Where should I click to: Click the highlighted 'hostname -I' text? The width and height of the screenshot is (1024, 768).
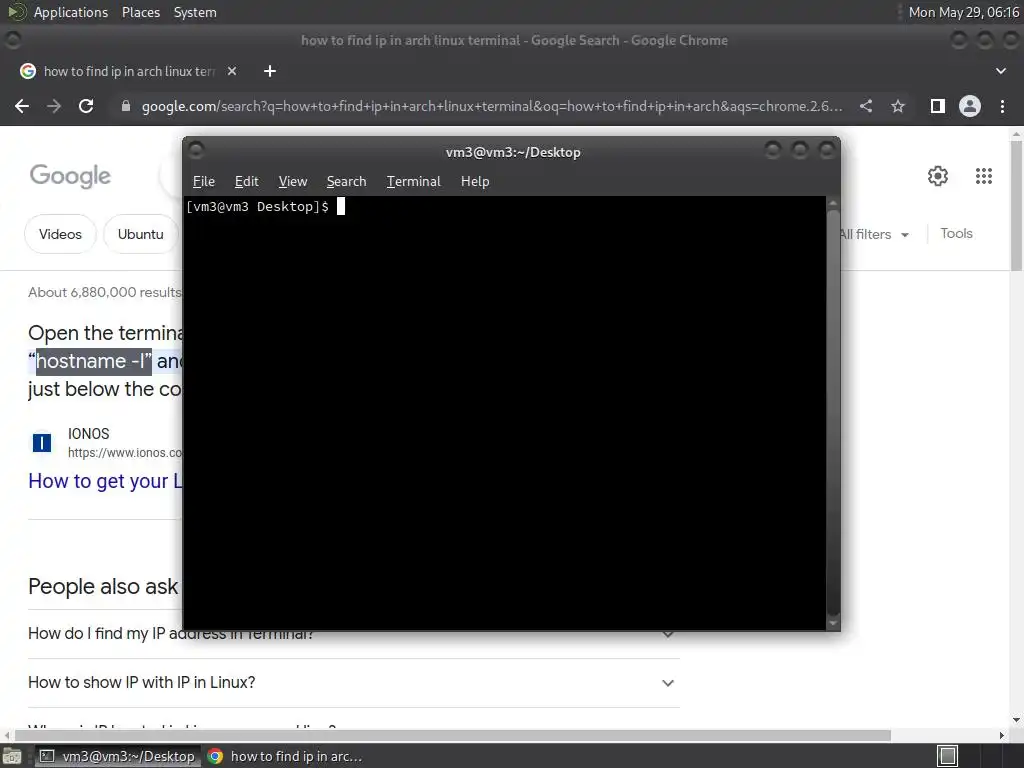point(93,361)
